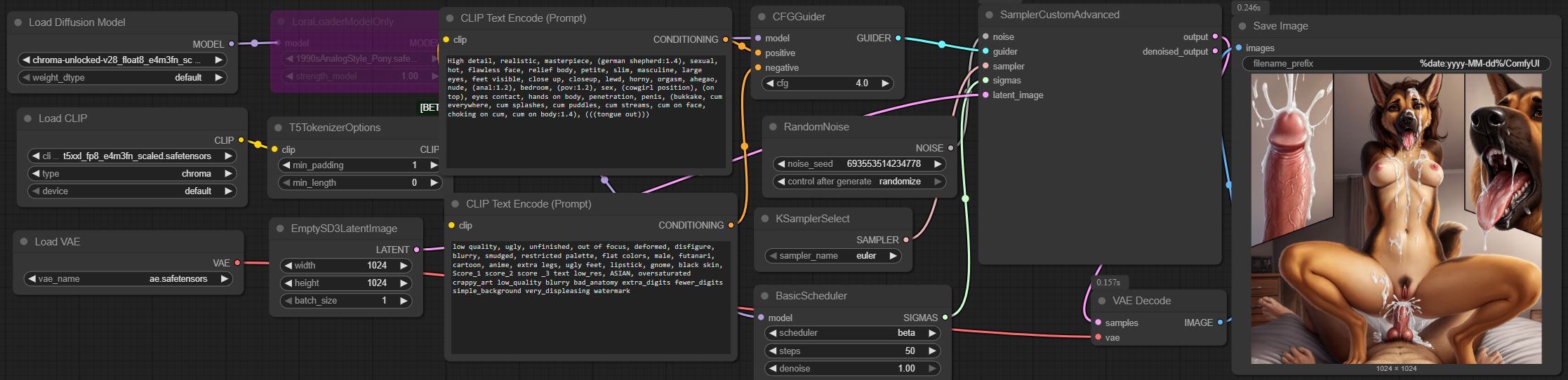This screenshot has height=380, width=1568.
Task: Click the SAMPLER output socket on KSamplerSelect
Action: click(x=906, y=240)
